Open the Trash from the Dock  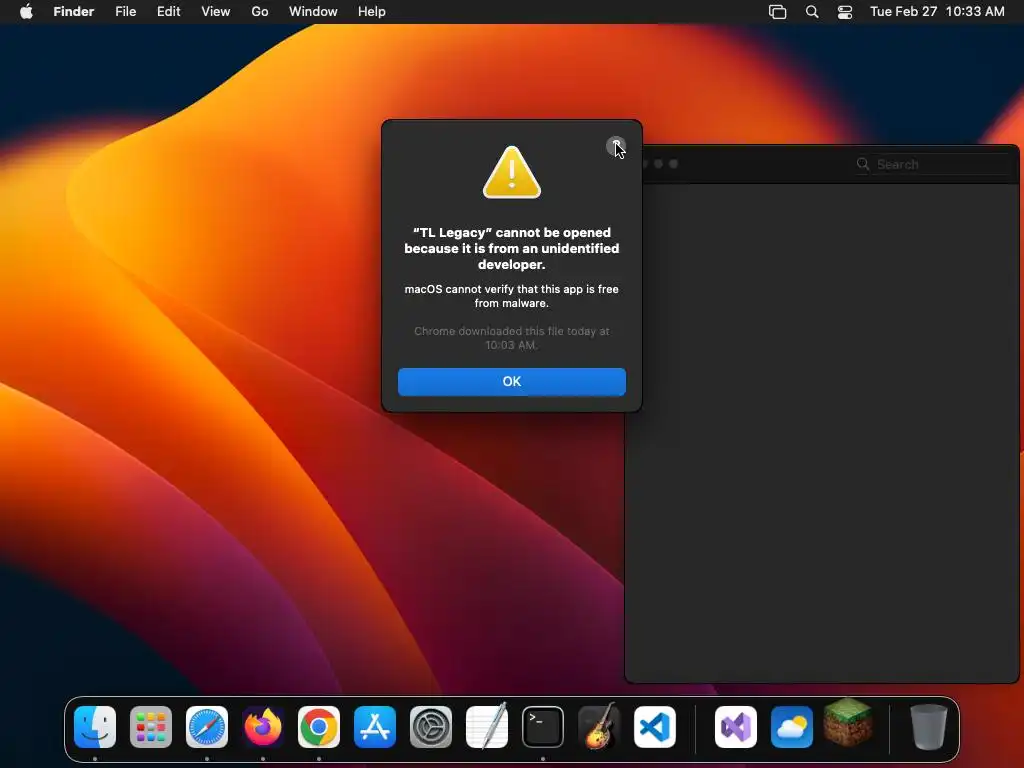coord(929,727)
